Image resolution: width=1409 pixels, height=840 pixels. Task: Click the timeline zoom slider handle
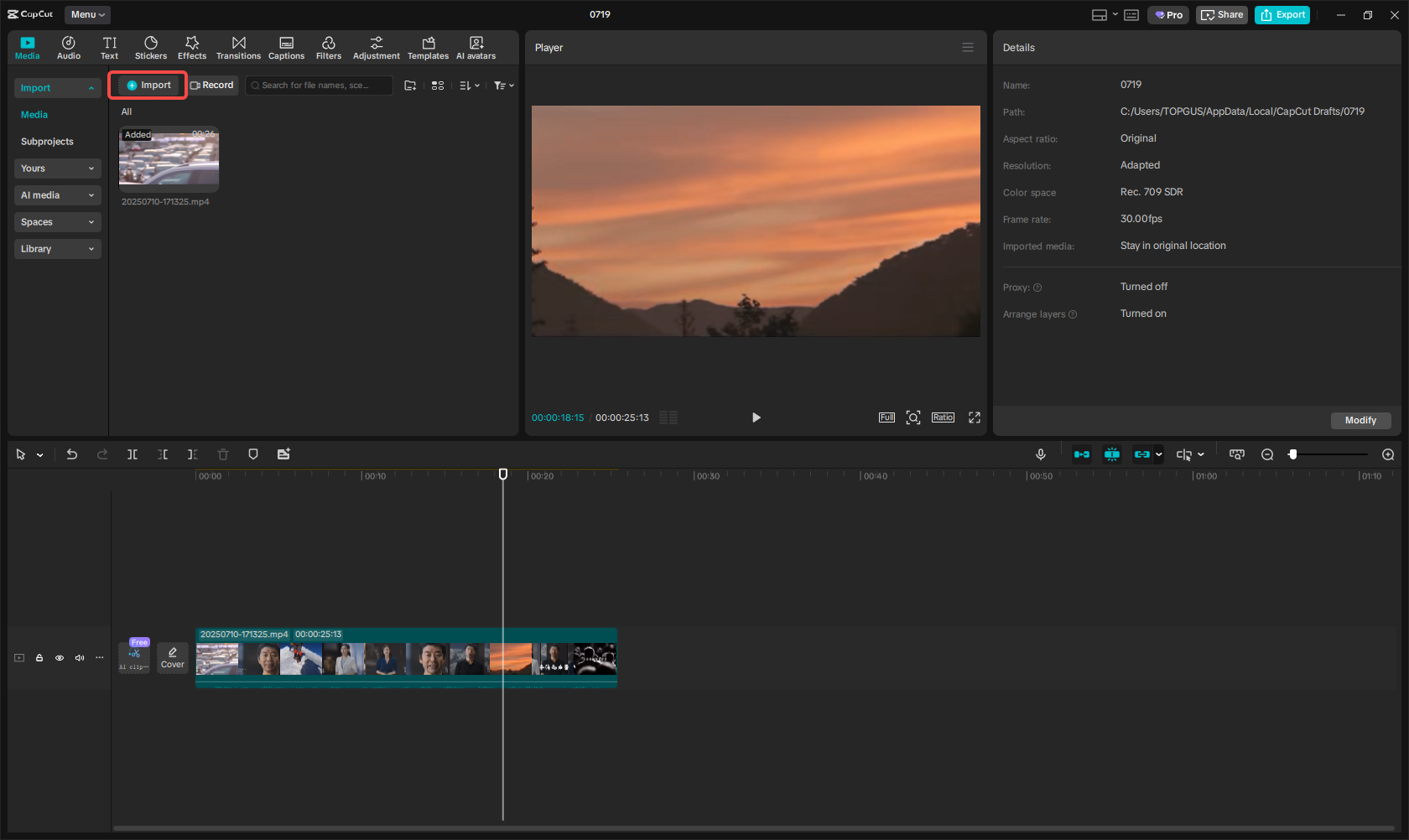click(1293, 454)
